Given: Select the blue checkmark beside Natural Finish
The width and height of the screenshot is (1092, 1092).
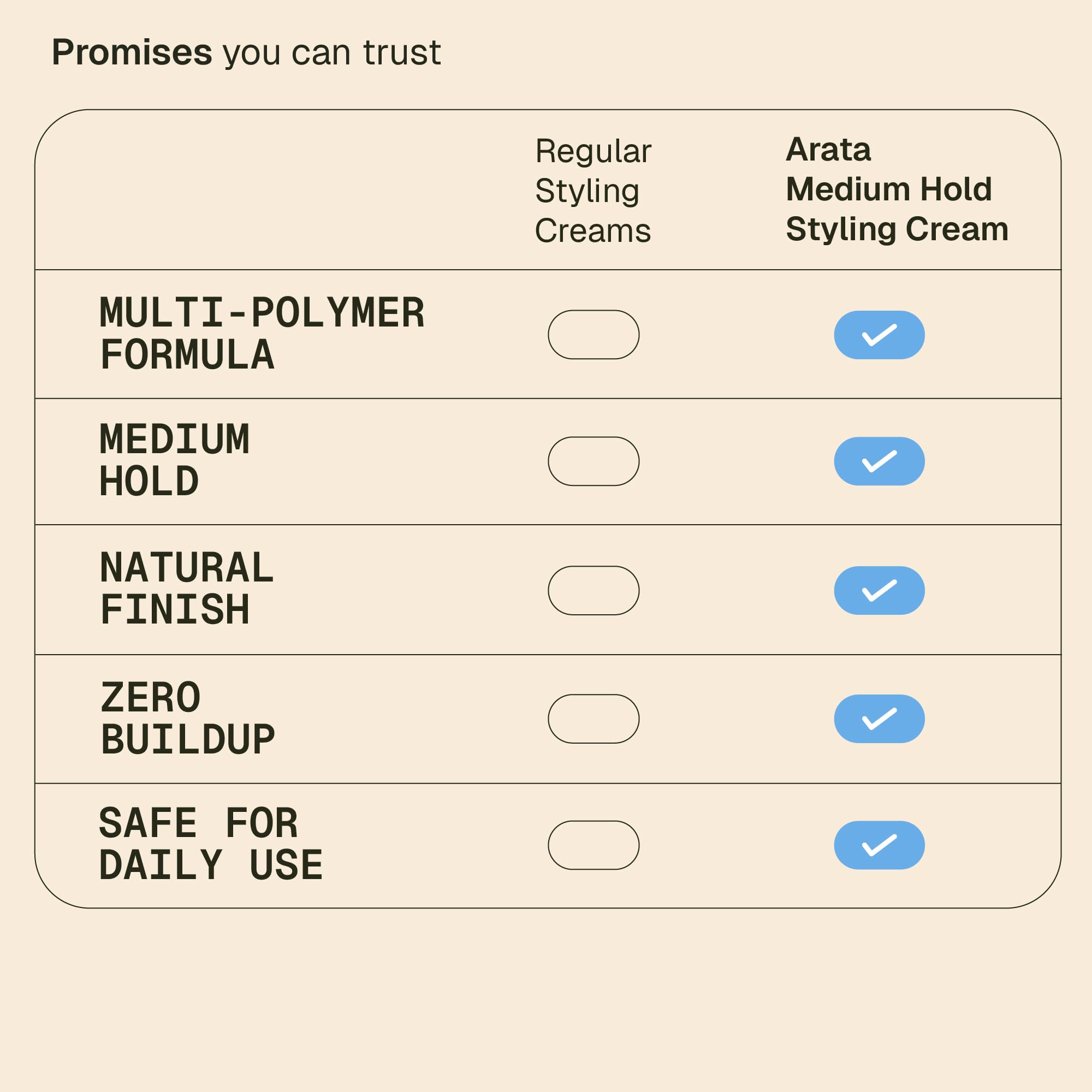Looking at the screenshot, I should coord(879,590).
